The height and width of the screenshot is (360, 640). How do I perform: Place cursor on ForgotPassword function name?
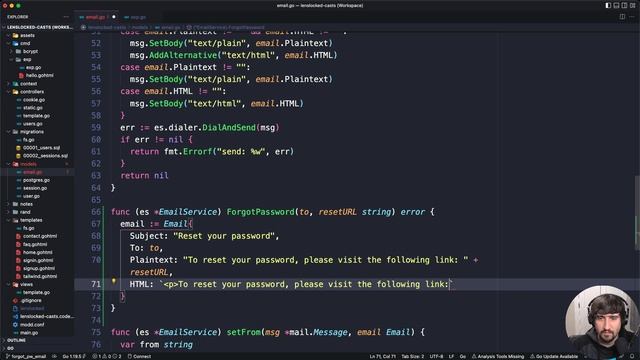pos(260,212)
